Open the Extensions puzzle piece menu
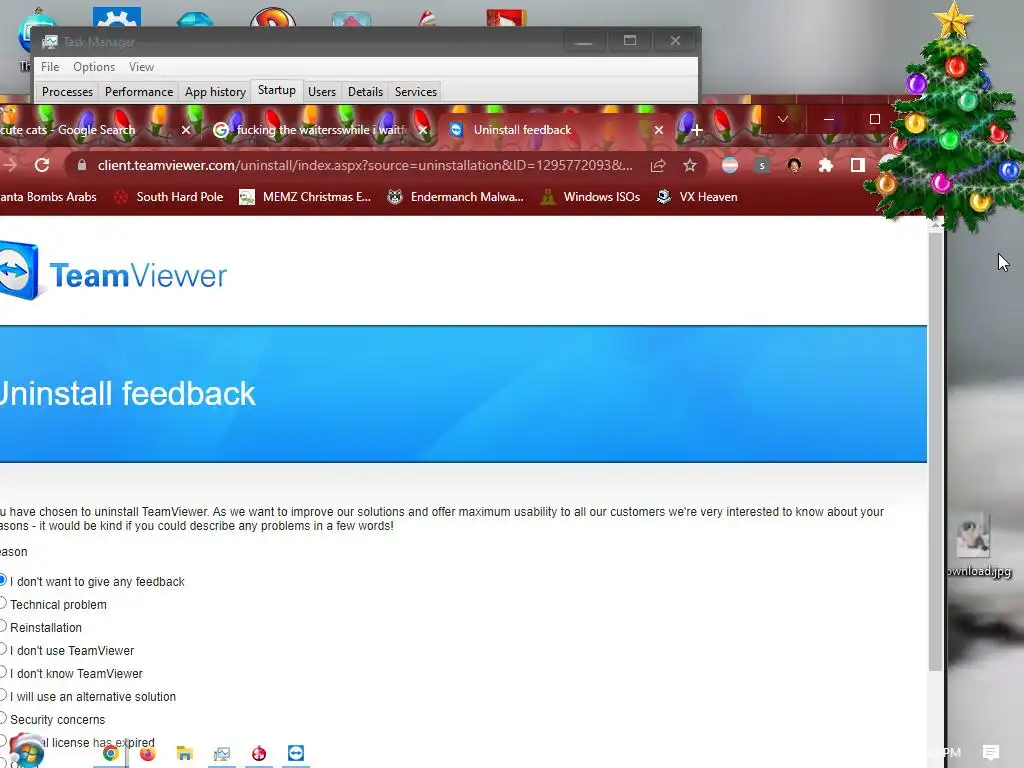This screenshot has height=768, width=1024. 825,165
